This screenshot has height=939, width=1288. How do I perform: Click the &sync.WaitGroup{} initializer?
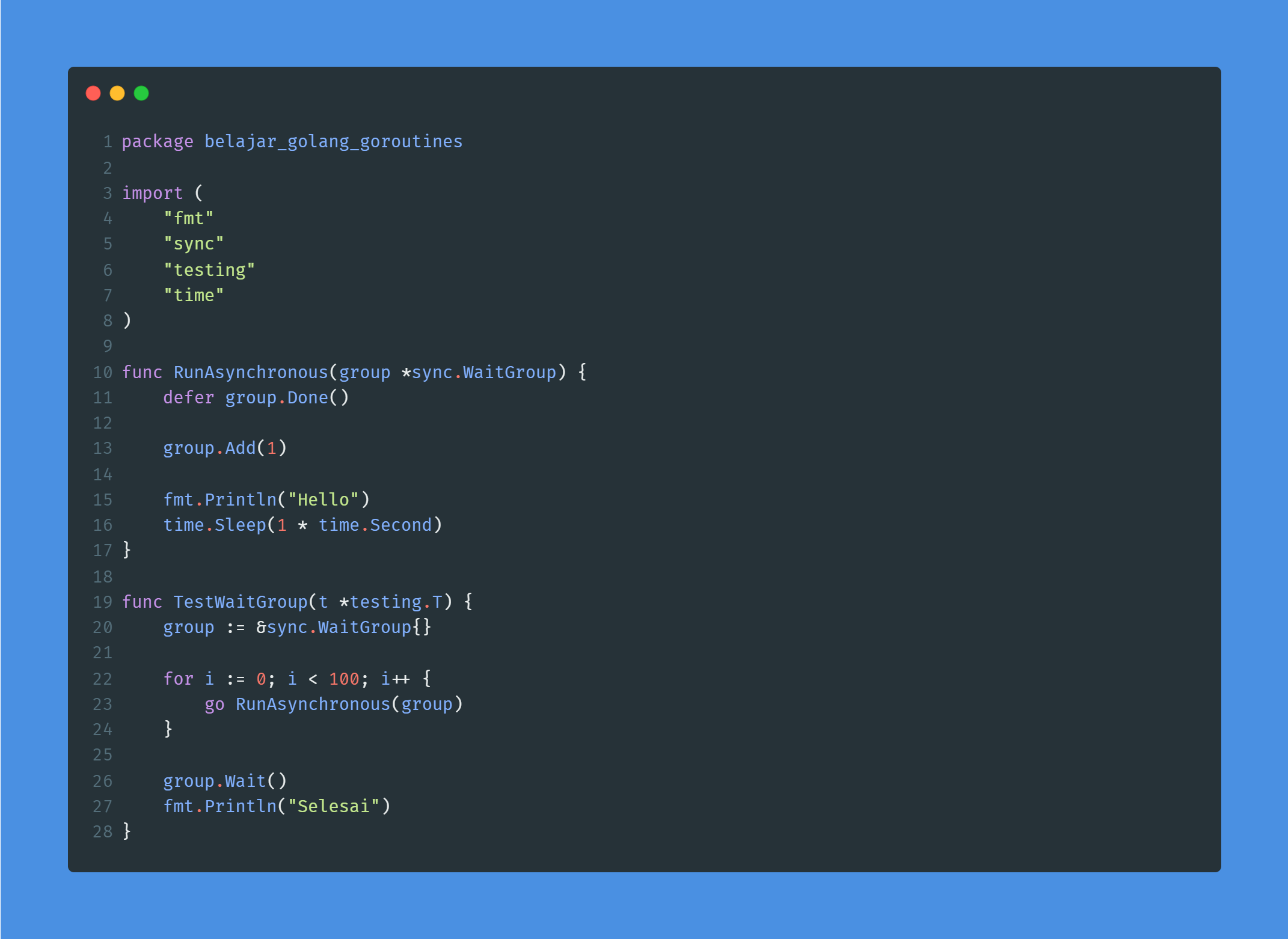[344, 628]
